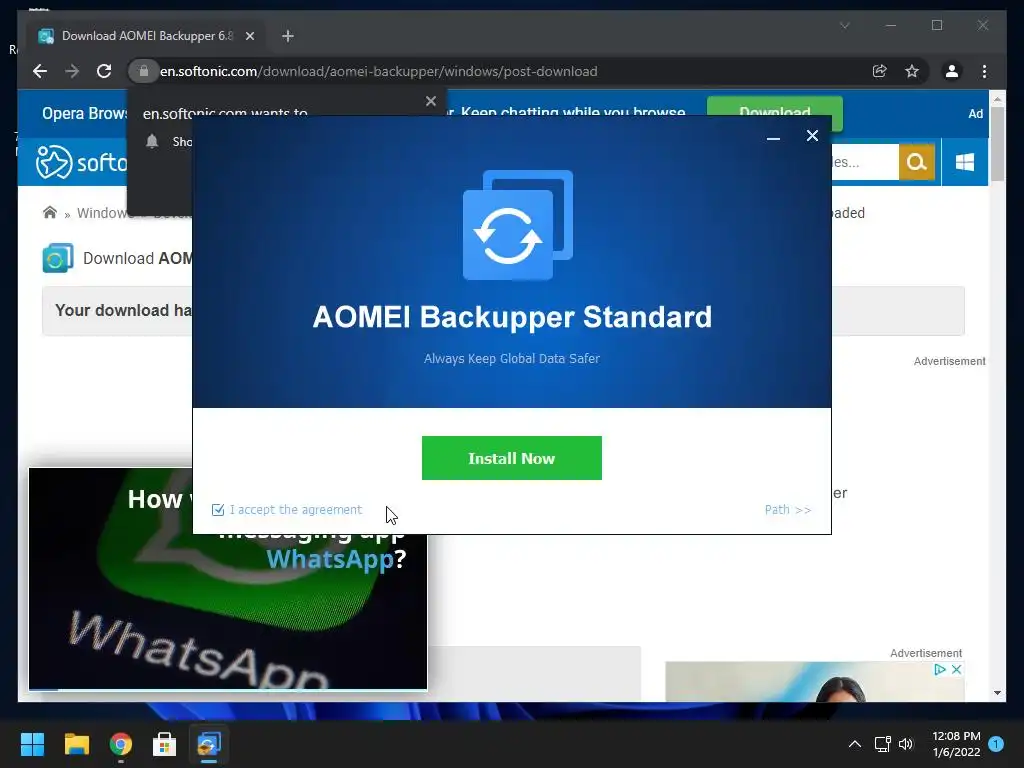Toggle the I accept the agreement checkbox

point(218,510)
